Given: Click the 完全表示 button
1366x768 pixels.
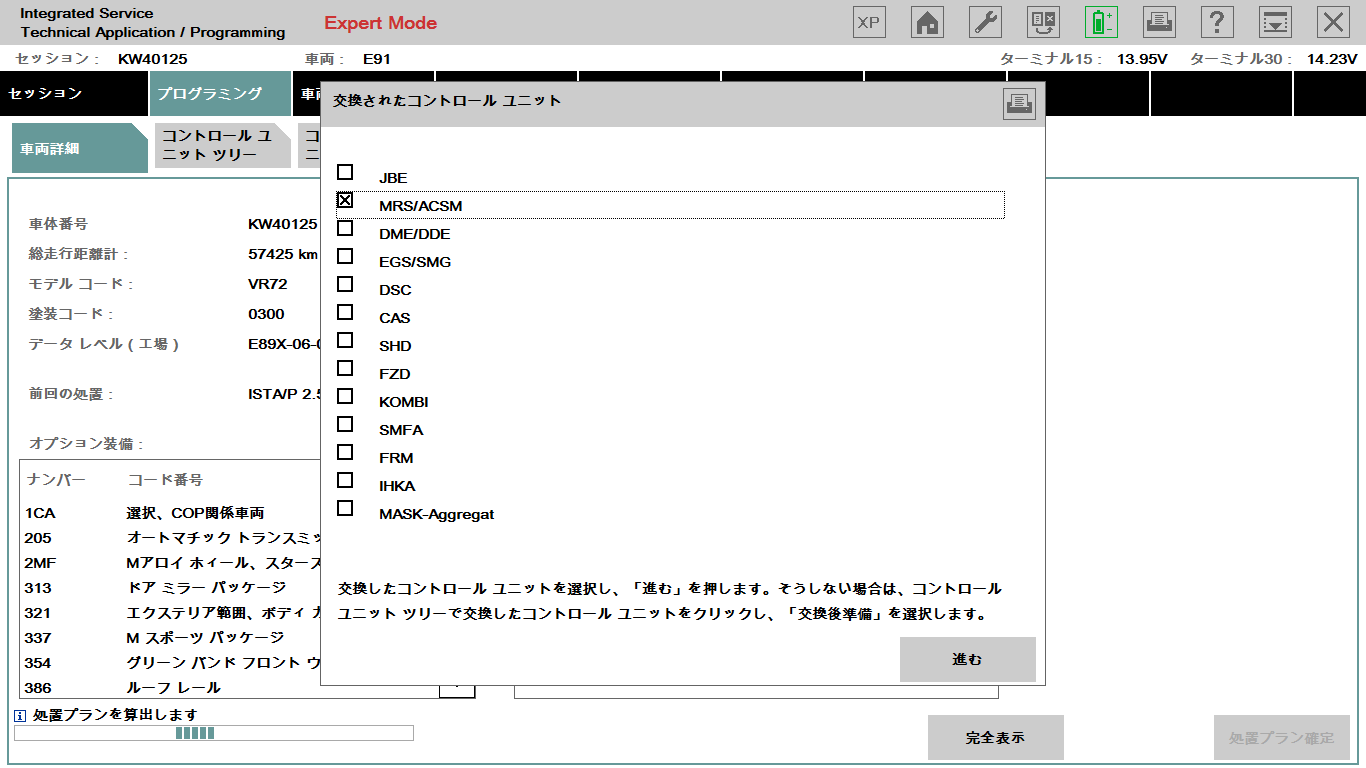Looking at the screenshot, I should point(995,738).
